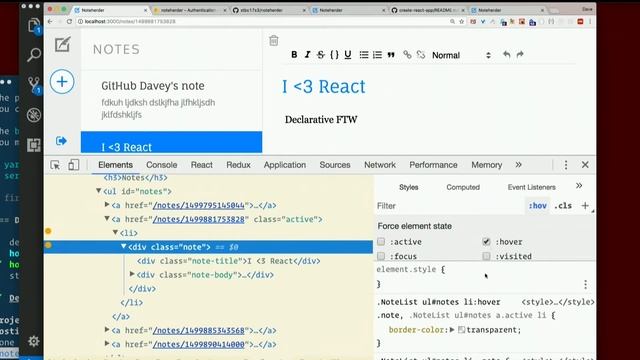Open the VS Code settings gear

[33, 341]
